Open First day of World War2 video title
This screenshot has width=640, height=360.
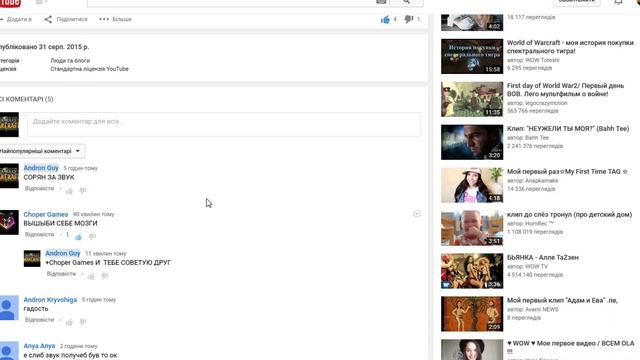click(565, 90)
